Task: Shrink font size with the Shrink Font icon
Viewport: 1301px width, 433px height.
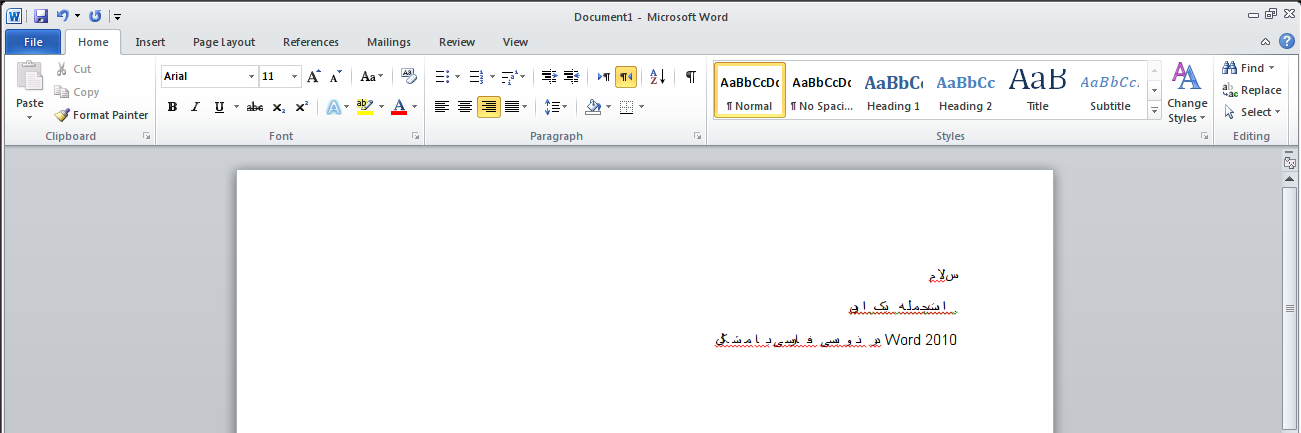Action: pyautogui.click(x=336, y=76)
